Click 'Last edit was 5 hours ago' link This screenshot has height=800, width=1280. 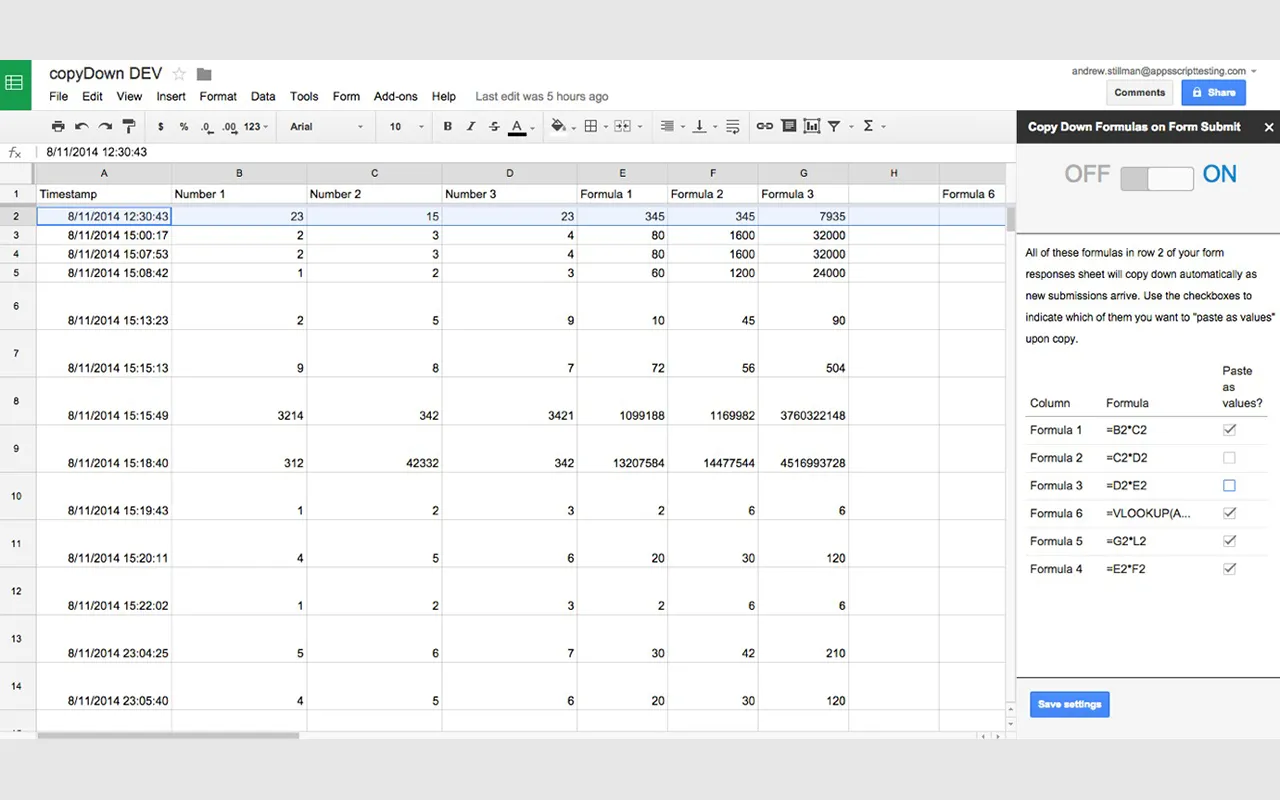tap(542, 97)
